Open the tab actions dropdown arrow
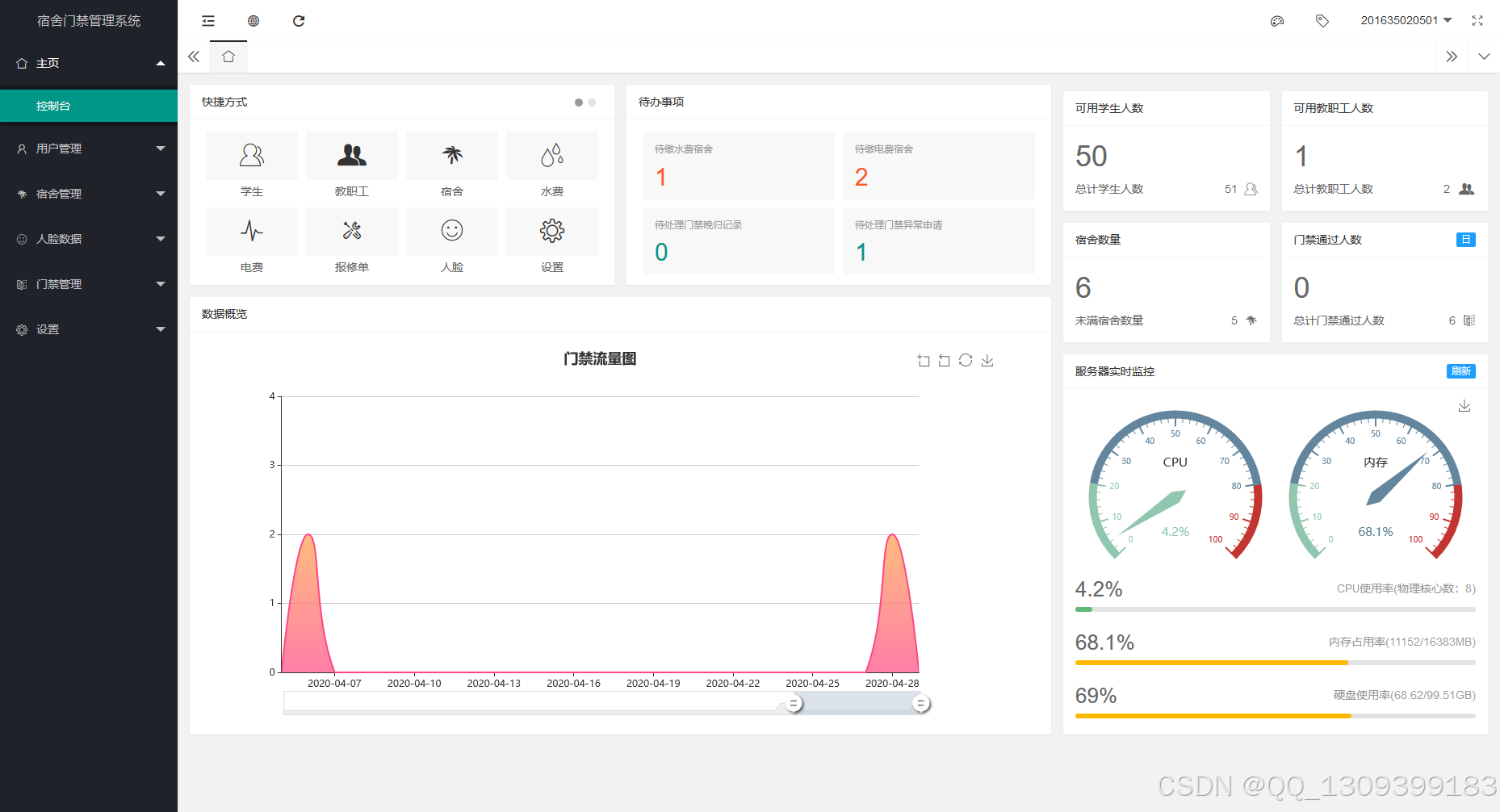The image size is (1500, 812). pos(1484,57)
